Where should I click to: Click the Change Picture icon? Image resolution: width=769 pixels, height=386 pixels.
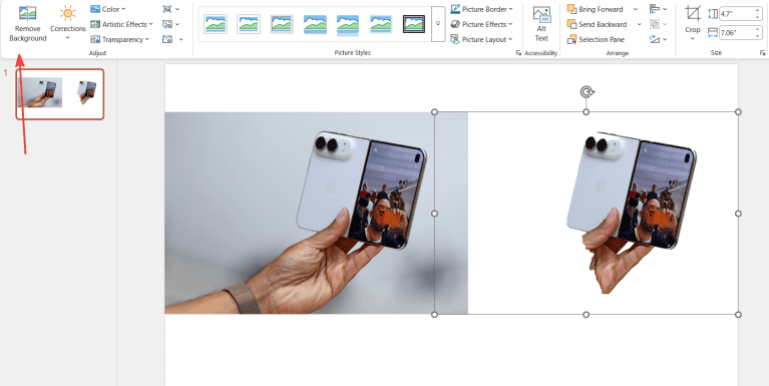point(167,24)
